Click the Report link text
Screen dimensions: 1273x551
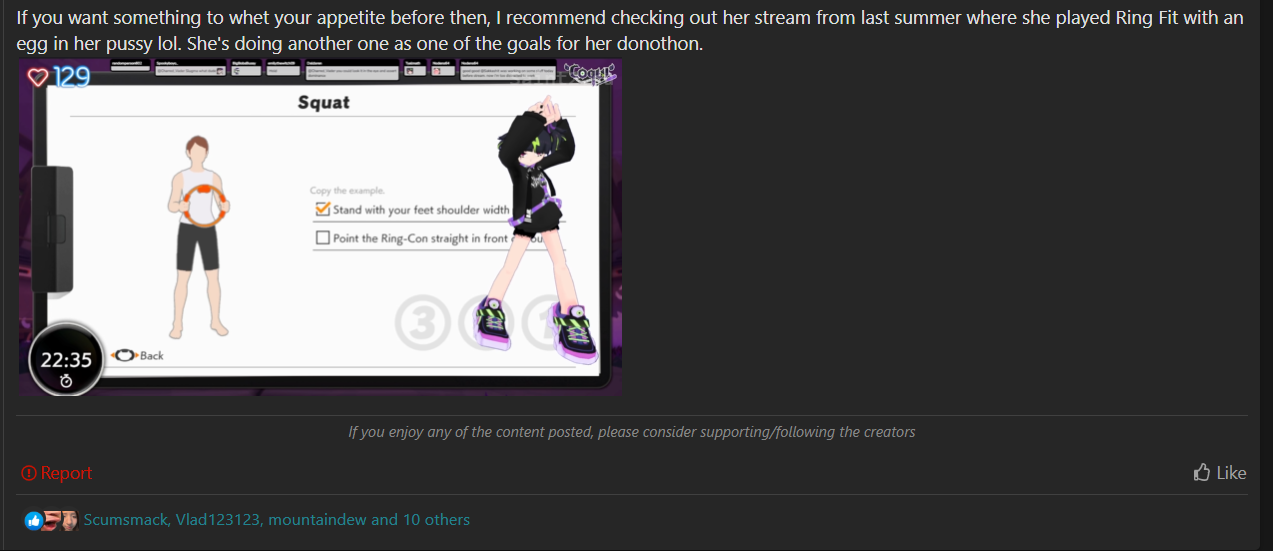(66, 473)
